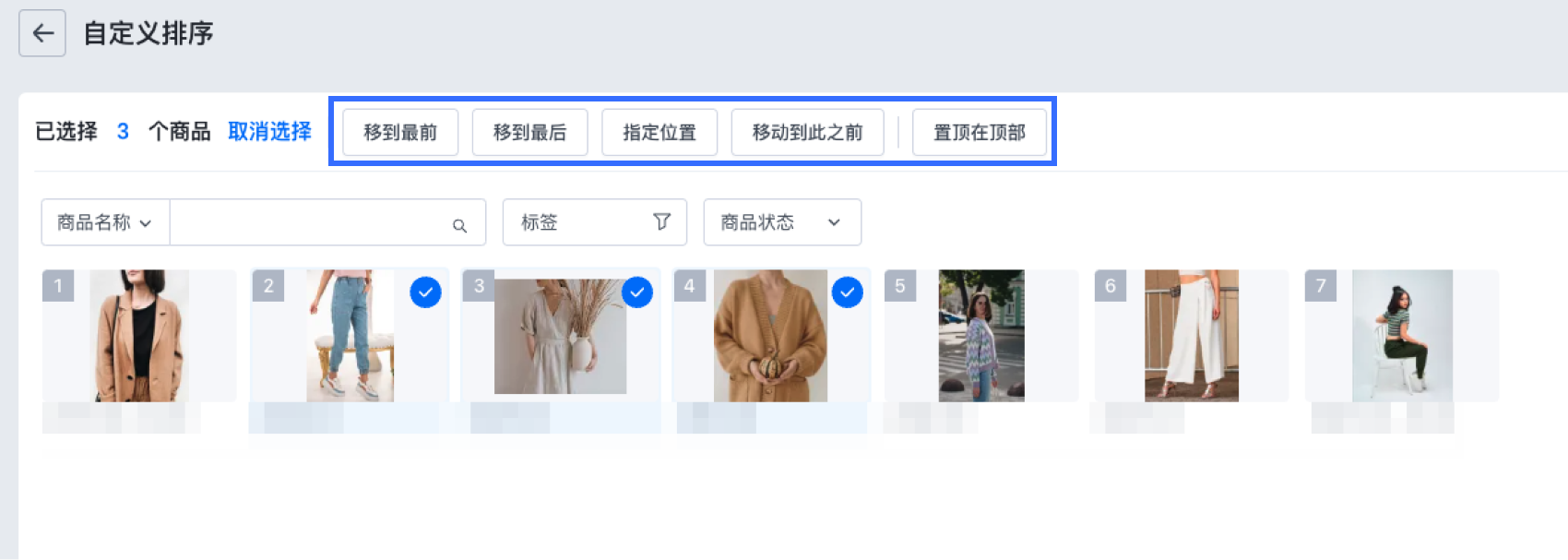Select product 1 brown blazer thumbnail
Image resolution: width=1568 pixels, height=560 pixels.
point(139,336)
